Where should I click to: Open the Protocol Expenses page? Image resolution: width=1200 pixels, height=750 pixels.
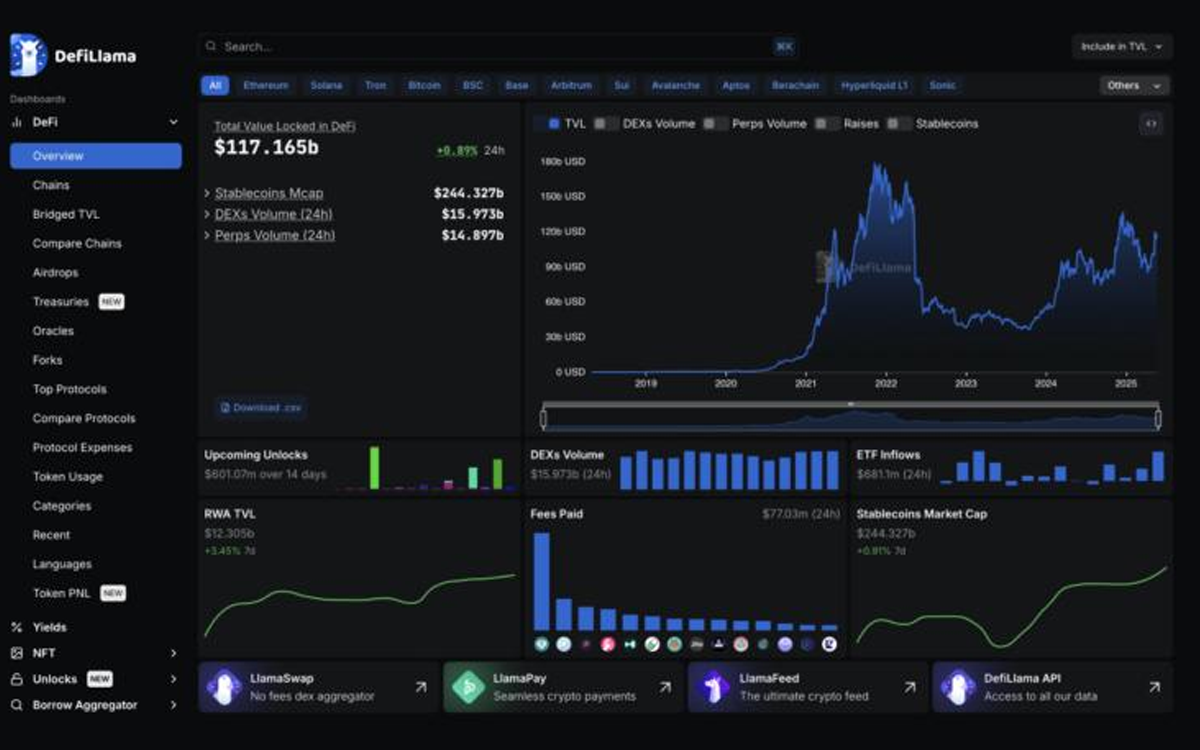[x=82, y=448]
